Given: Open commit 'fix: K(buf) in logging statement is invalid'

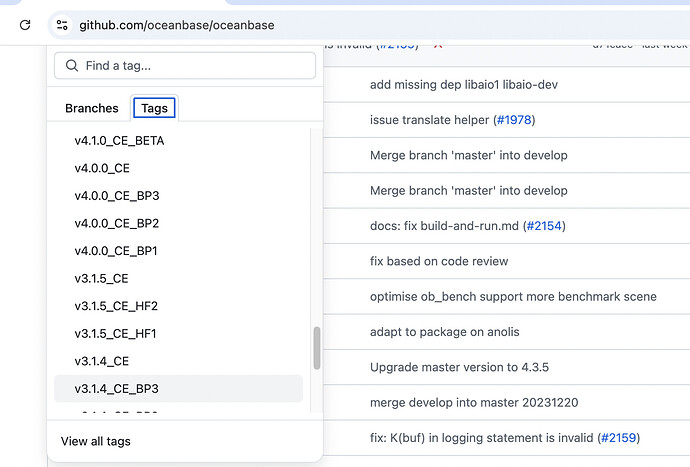Looking at the screenshot, I should (x=481, y=438).
